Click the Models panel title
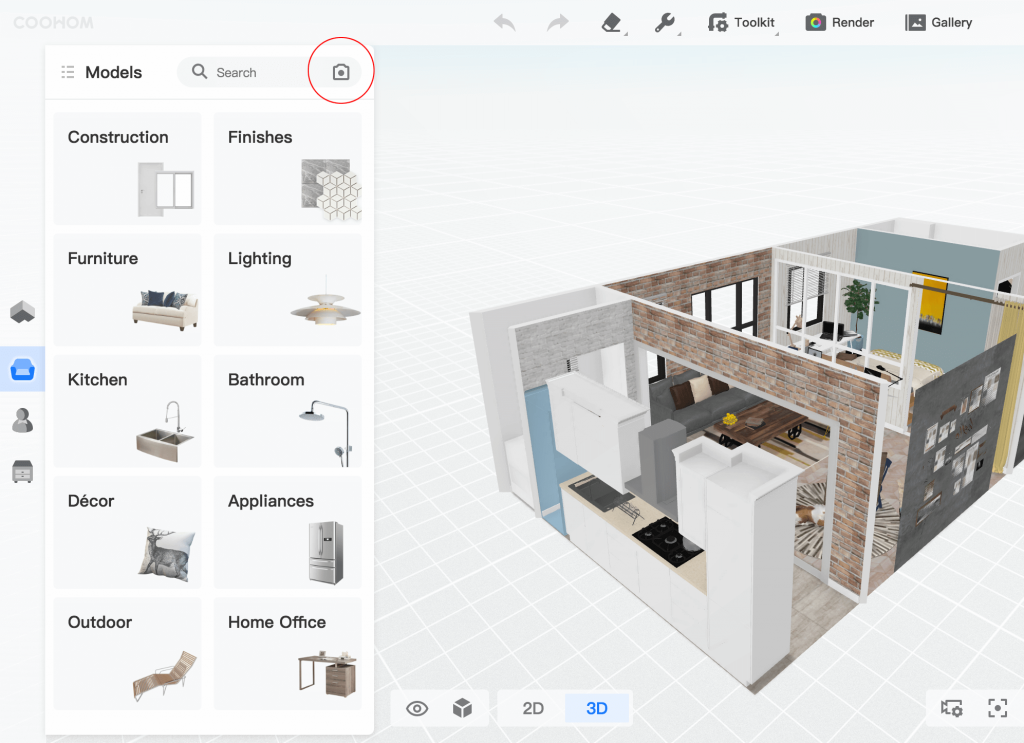Image resolution: width=1024 pixels, height=743 pixels. (114, 72)
